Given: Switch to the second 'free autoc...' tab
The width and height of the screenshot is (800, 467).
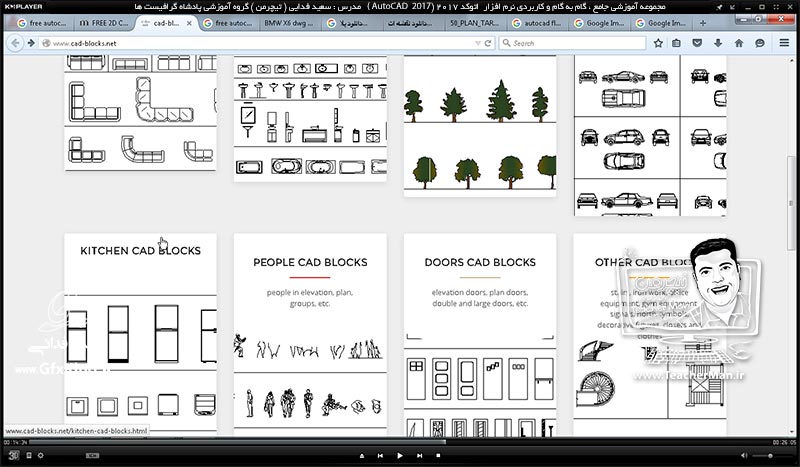Looking at the screenshot, I should pos(228,23).
